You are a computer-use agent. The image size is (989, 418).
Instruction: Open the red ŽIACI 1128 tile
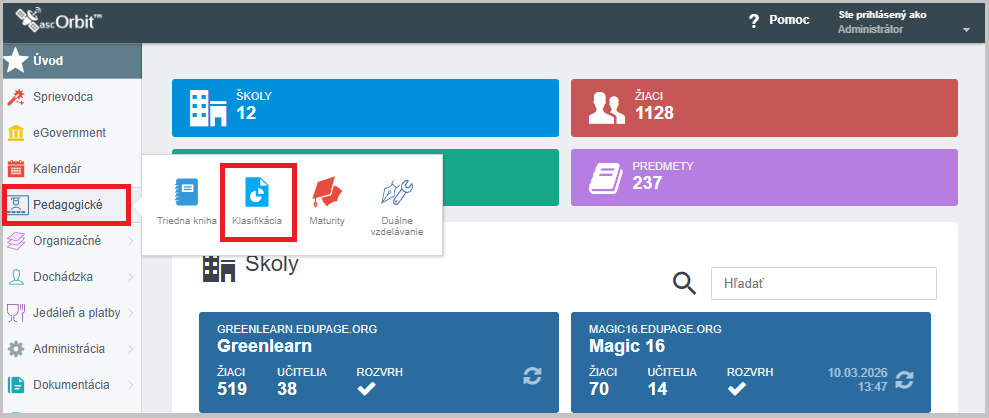tap(763, 106)
